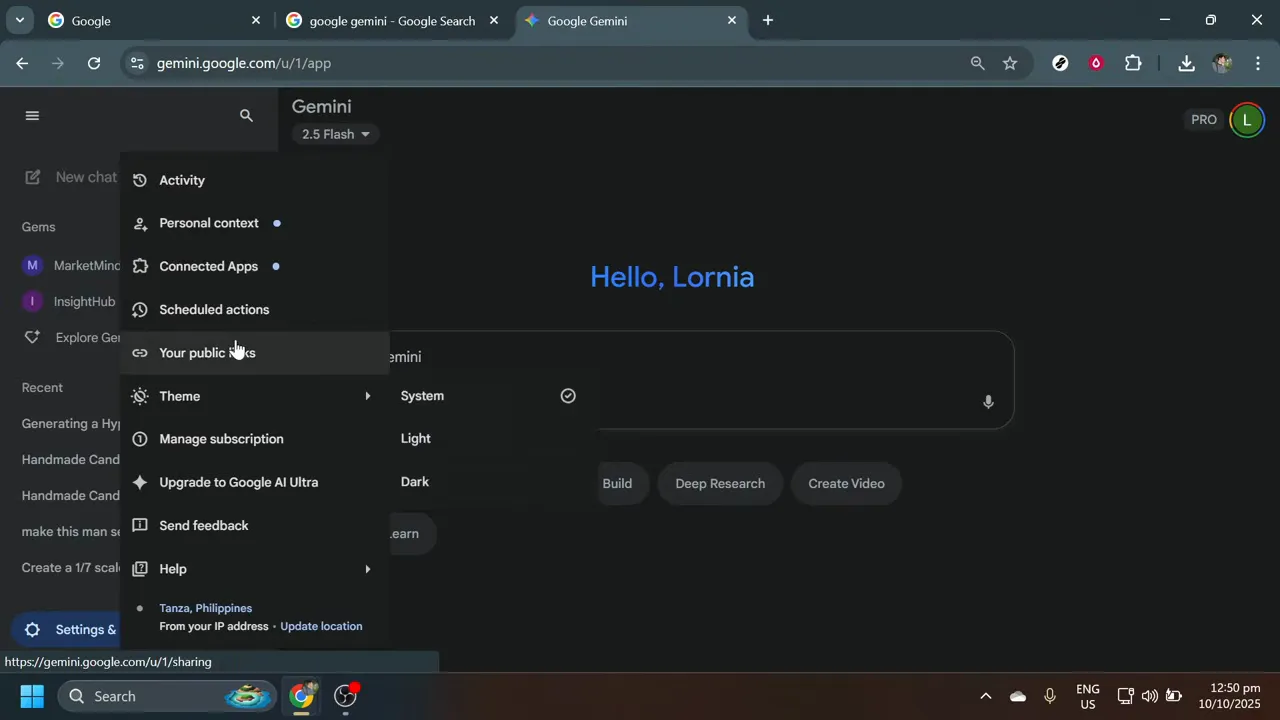Select the System theme option
This screenshot has height=720, width=1280.
coord(489,396)
